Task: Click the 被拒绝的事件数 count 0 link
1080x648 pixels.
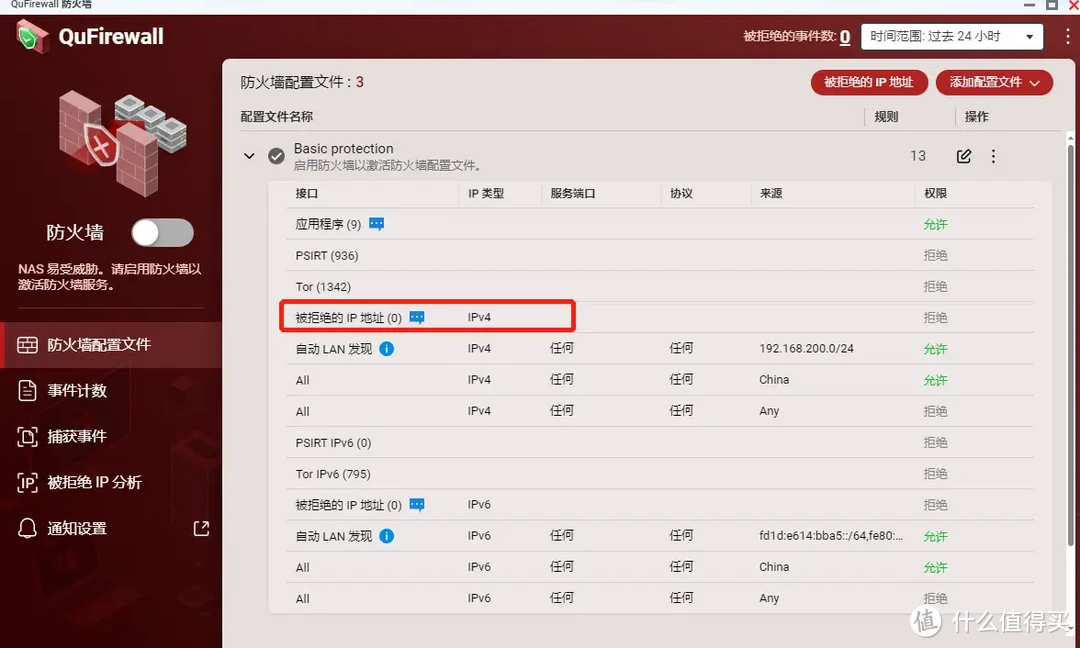Action: 845,36
